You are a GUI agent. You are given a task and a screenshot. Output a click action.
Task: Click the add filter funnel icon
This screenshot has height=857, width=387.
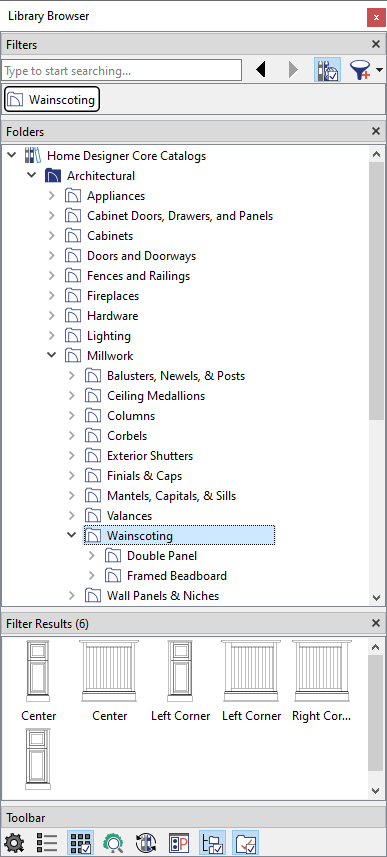pos(360,70)
